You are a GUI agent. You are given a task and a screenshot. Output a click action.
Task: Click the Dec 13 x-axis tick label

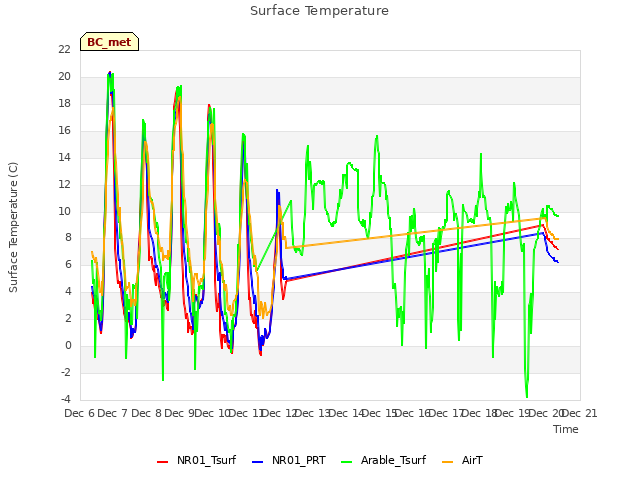(312, 413)
